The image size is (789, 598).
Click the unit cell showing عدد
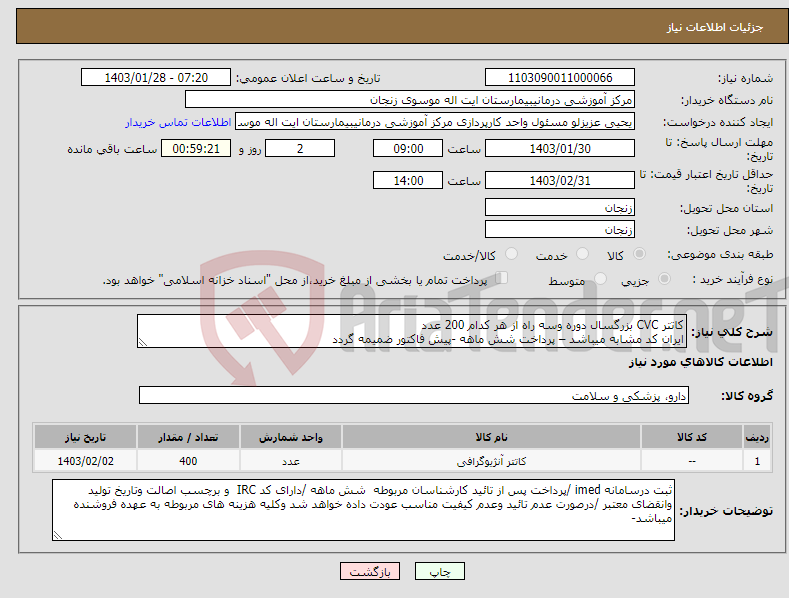[x=290, y=461]
